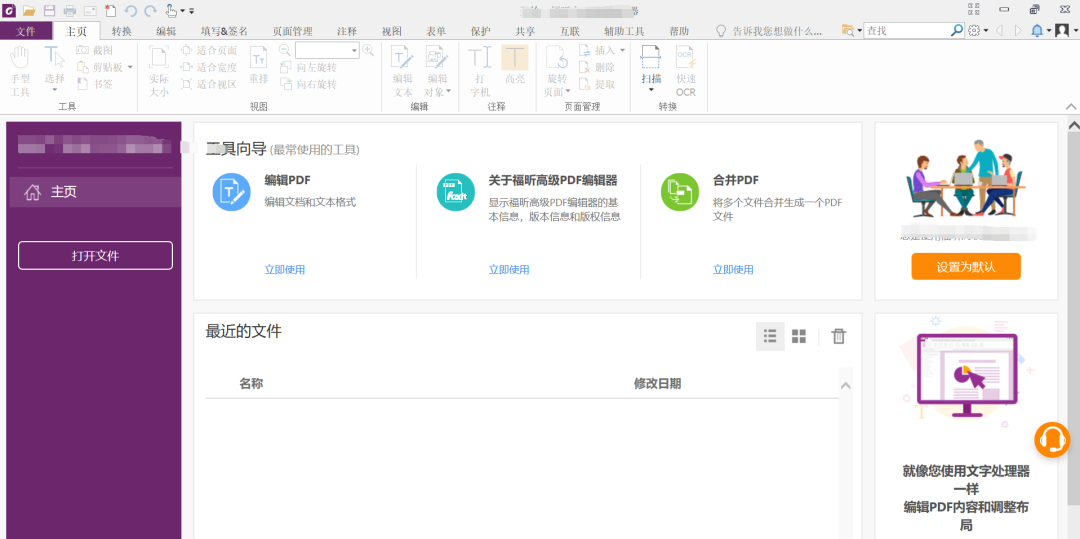
Task: Click 适合视区 fit visible option
Action: click(x=209, y=84)
